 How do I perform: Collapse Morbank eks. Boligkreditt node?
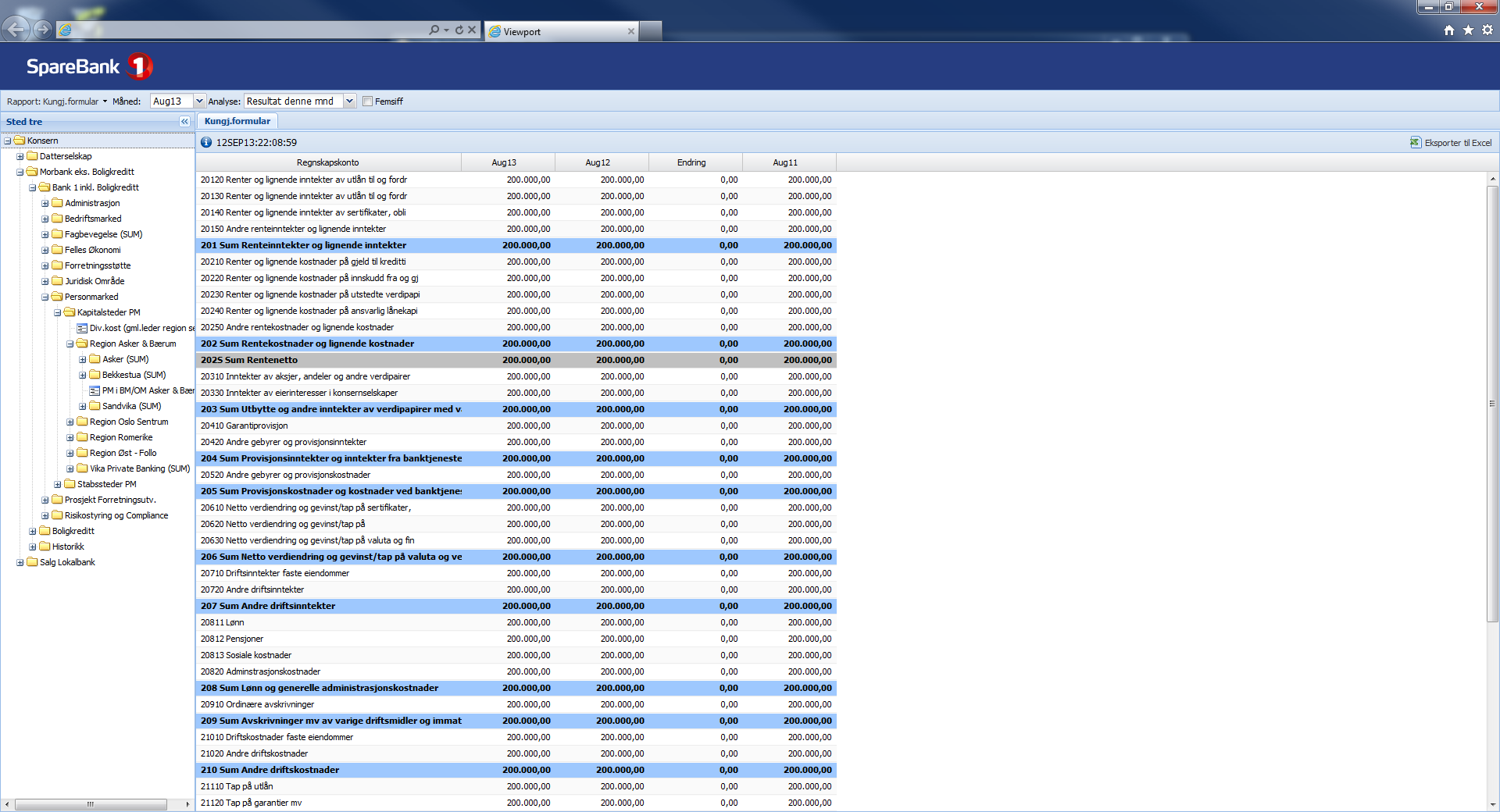(x=20, y=172)
